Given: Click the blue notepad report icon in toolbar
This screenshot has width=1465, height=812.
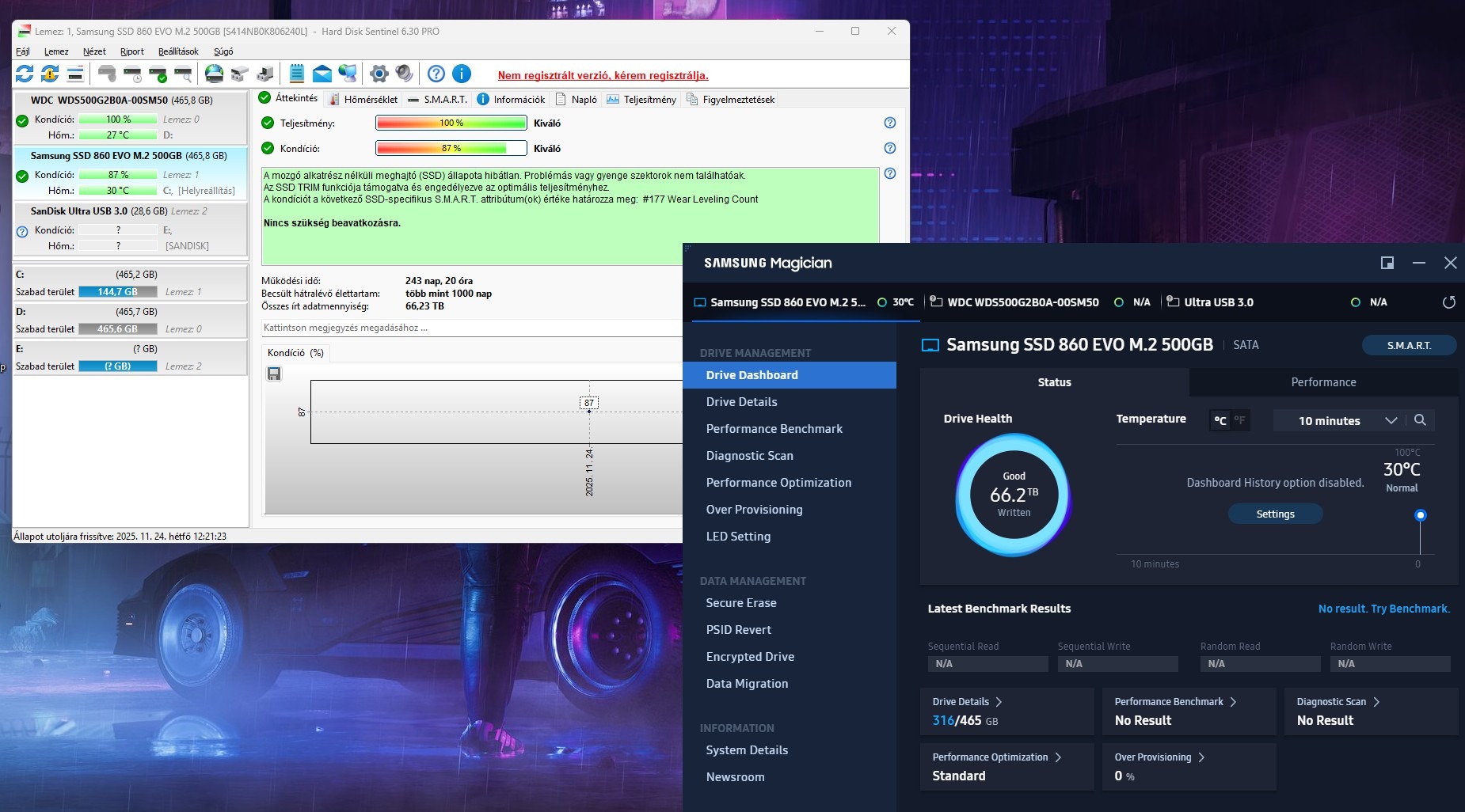Looking at the screenshot, I should [x=297, y=74].
